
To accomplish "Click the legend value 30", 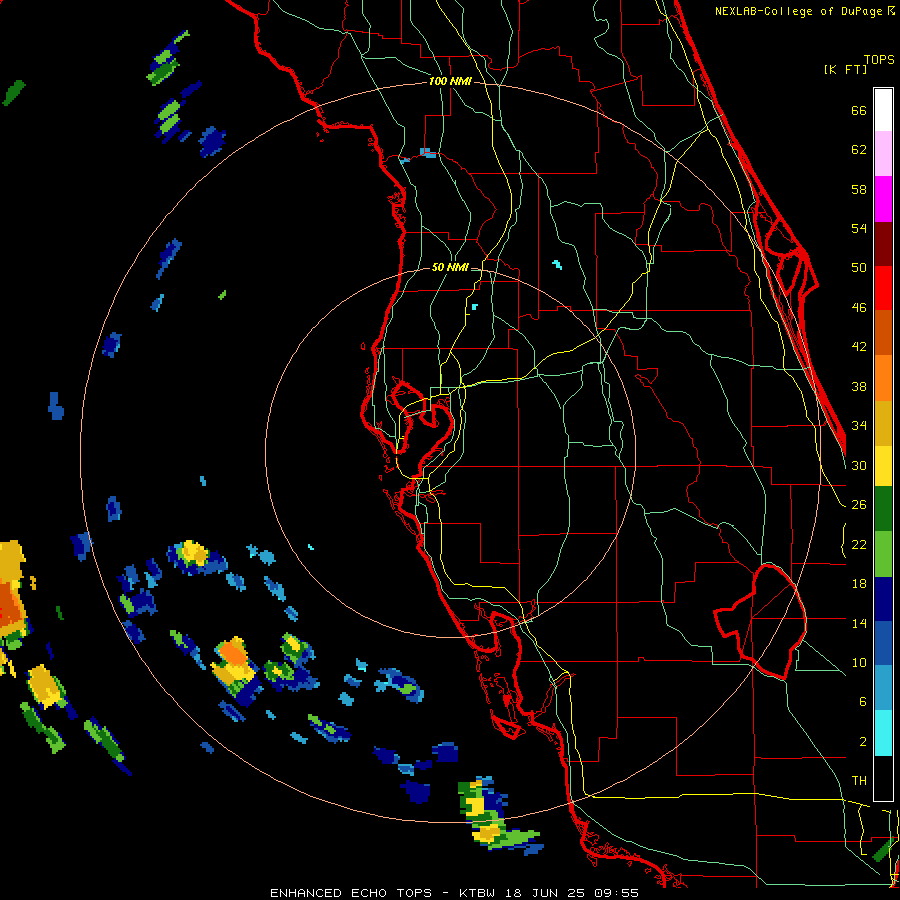I will (x=859, y=465).
